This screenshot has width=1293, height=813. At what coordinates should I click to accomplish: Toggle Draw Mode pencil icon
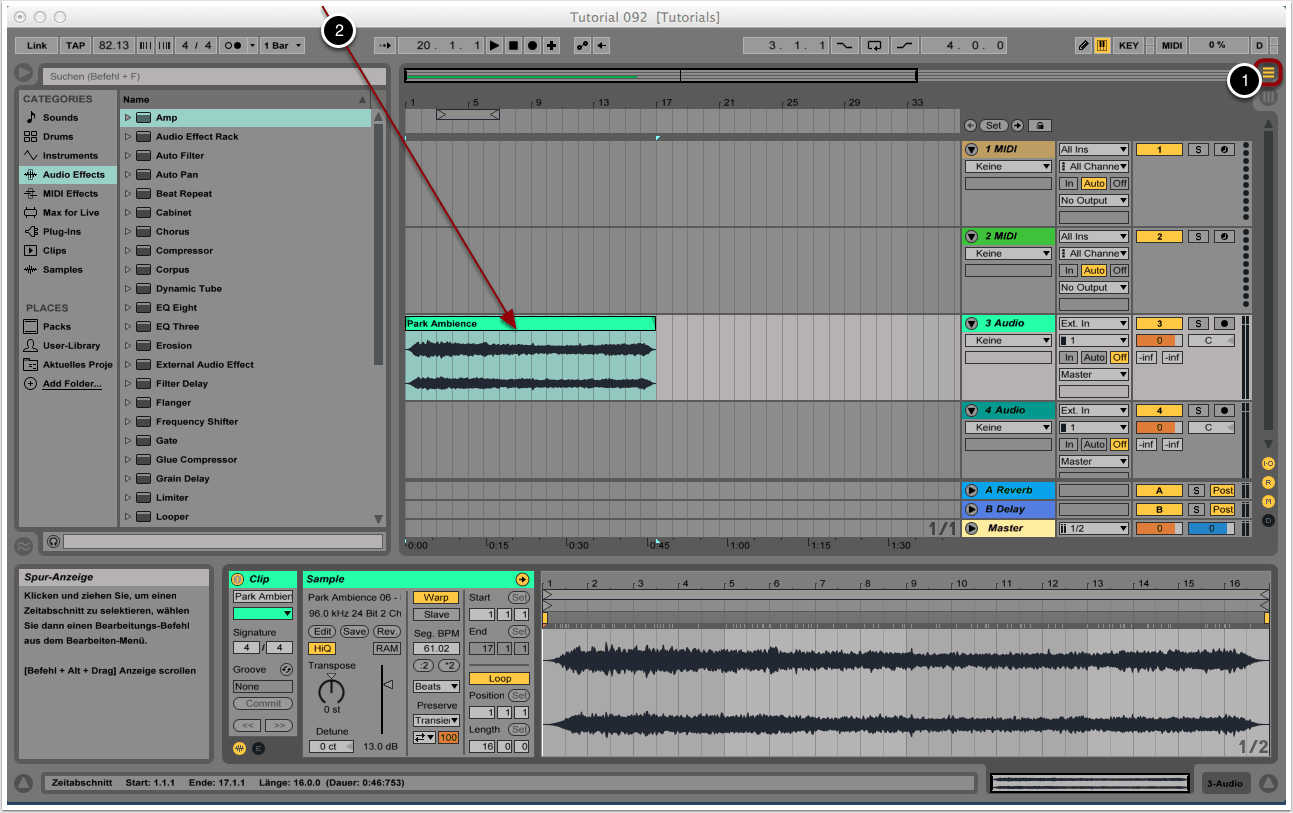pos(1084,45)
